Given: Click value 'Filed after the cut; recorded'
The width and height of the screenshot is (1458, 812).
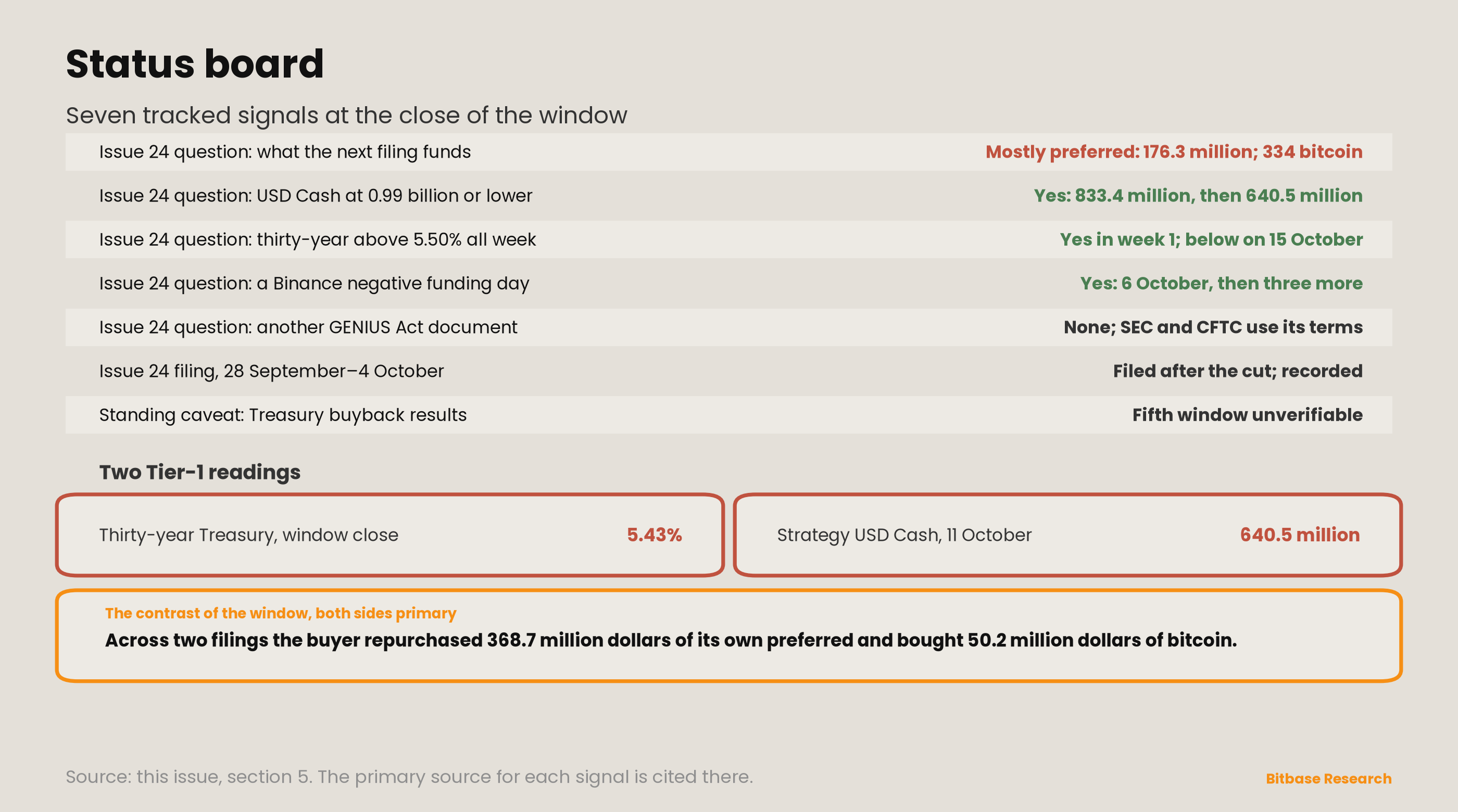Looking at the screenshot, I should pos(1237,371).
